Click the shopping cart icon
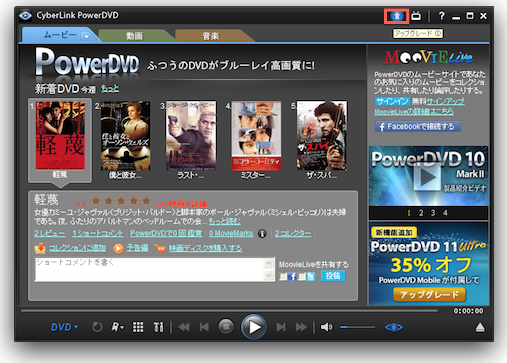This screenshot has height=363, width=507. click(160, 248)
